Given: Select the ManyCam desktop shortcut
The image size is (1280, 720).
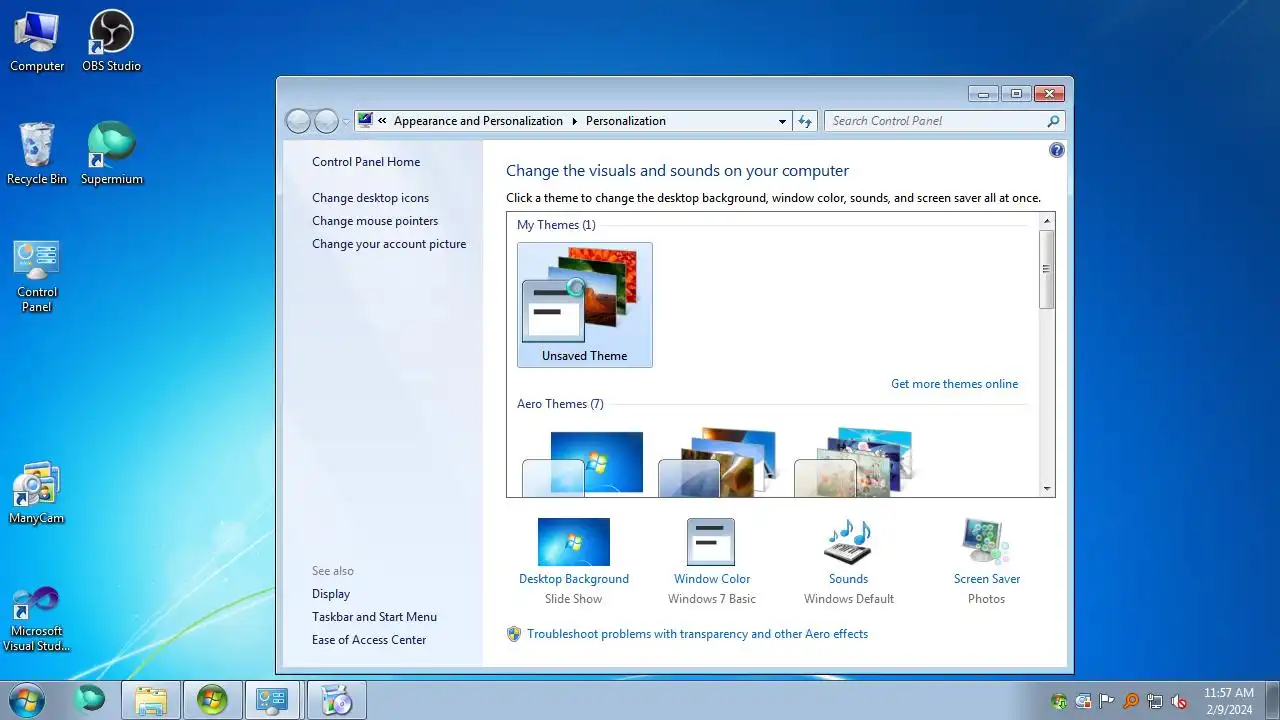Looking at the screenshot, I should pyautogui.click(x=37, y=493).
